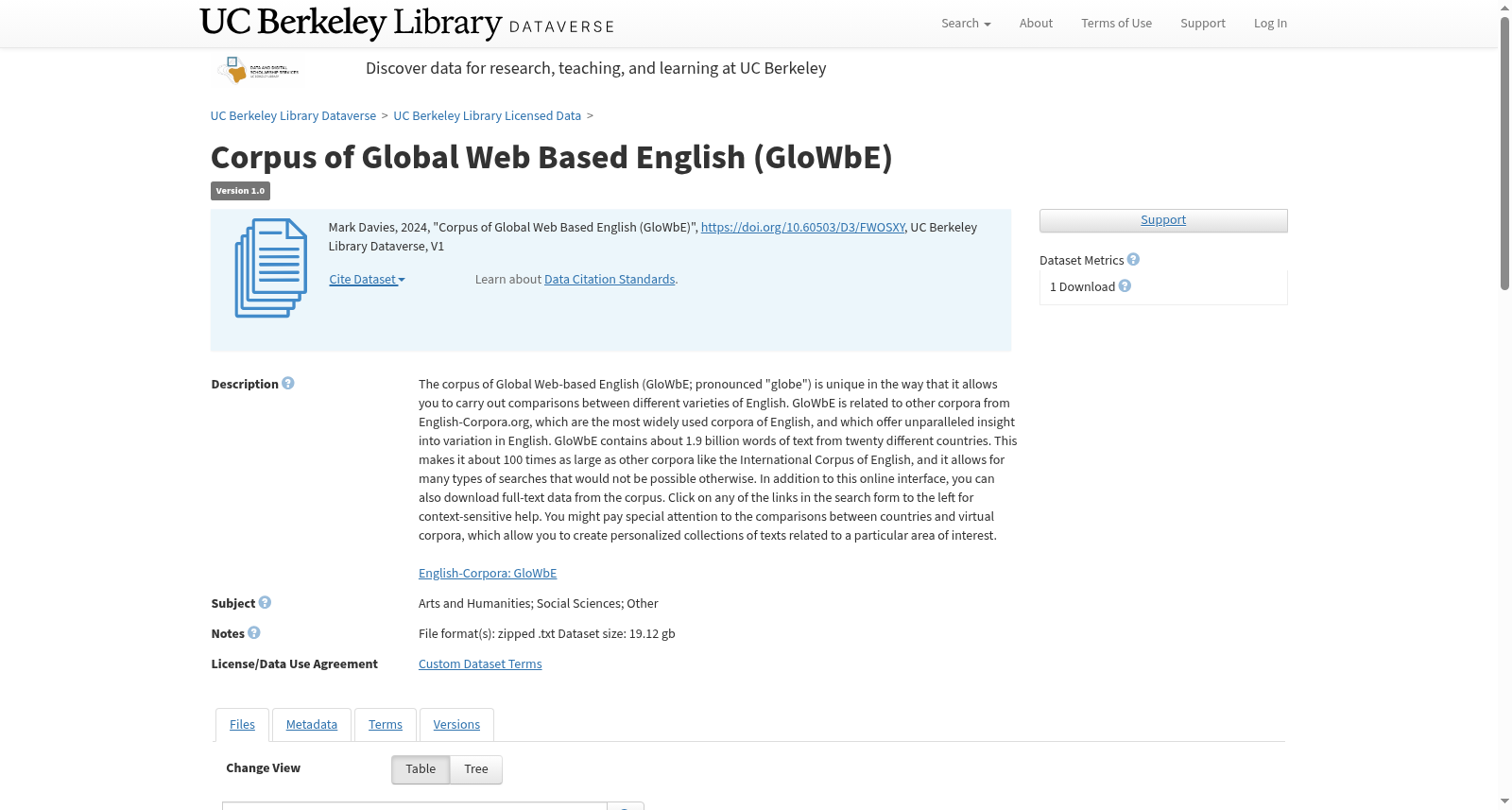
Task: Select Tree view
Action: (x=476, y=769)
